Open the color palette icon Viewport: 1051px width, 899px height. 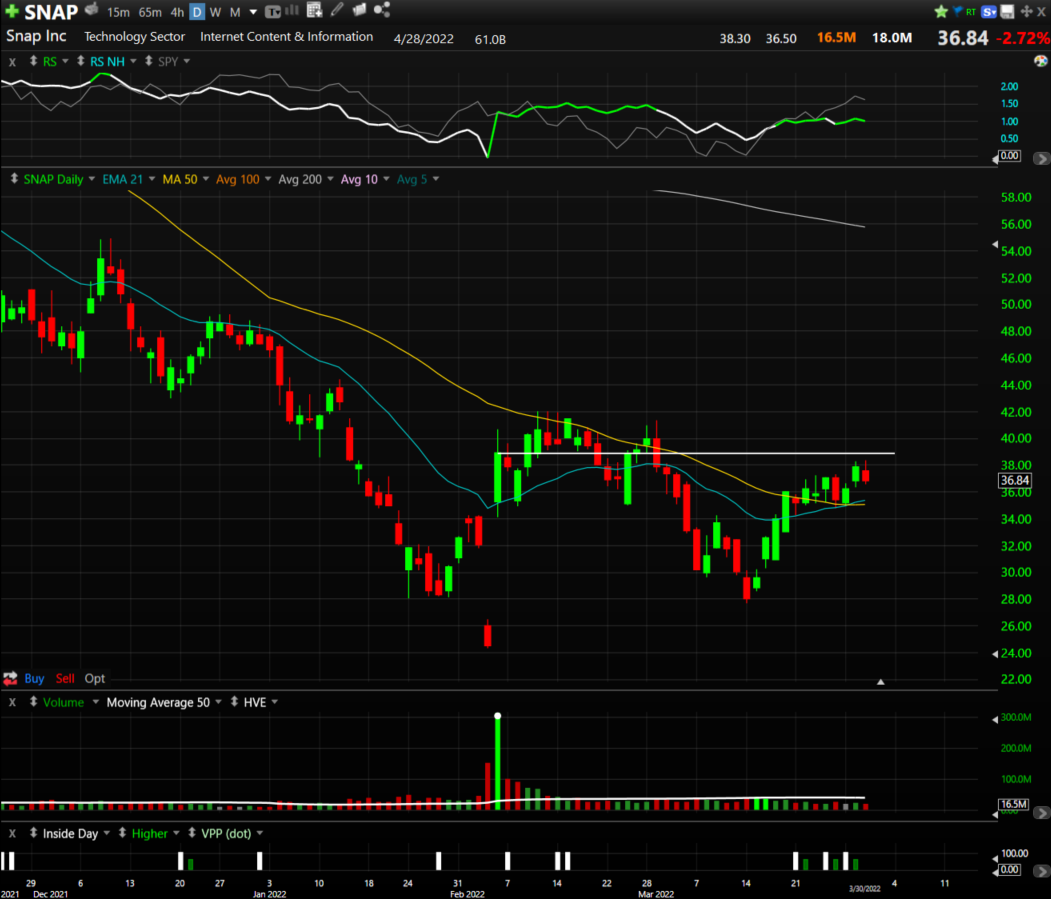(1040, 61)
